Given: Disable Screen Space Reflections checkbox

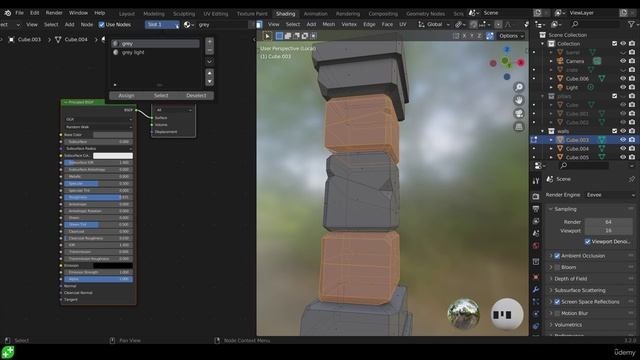Looking at the screenshot, I should pos(557,302).
